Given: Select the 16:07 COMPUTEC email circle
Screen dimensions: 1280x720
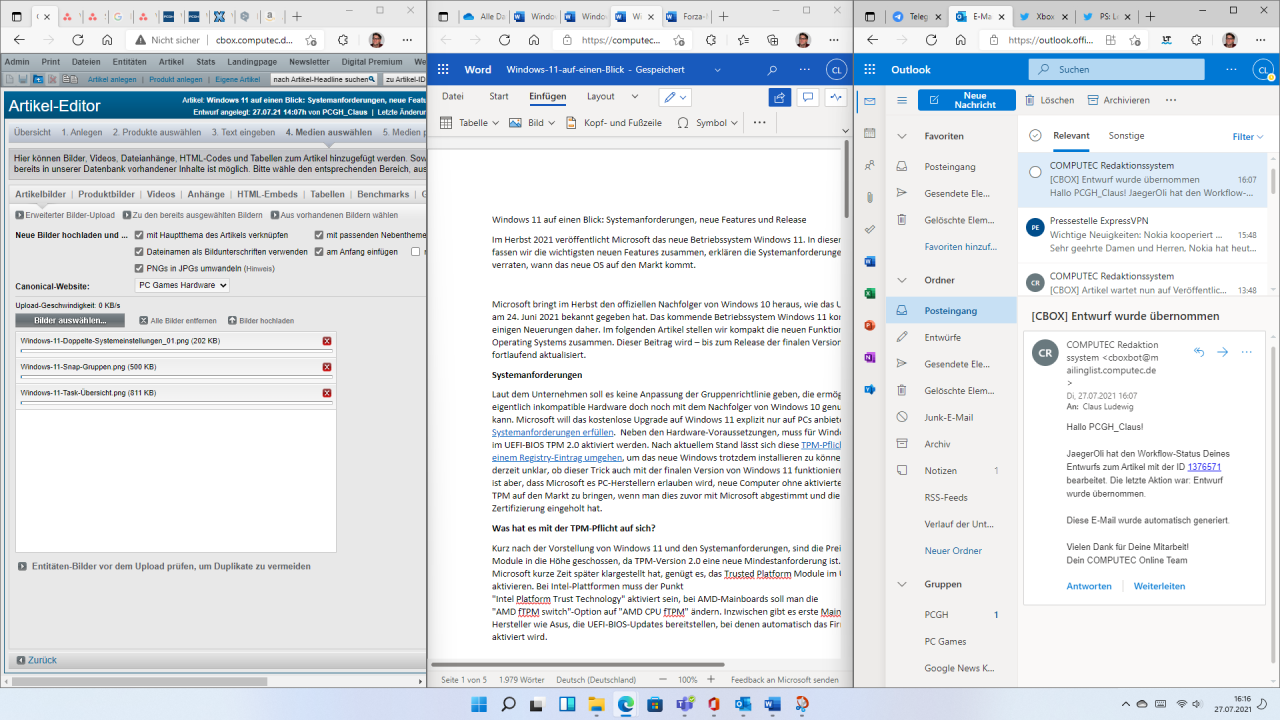Looking at the screenshot, I should [x=1035, y=172].
